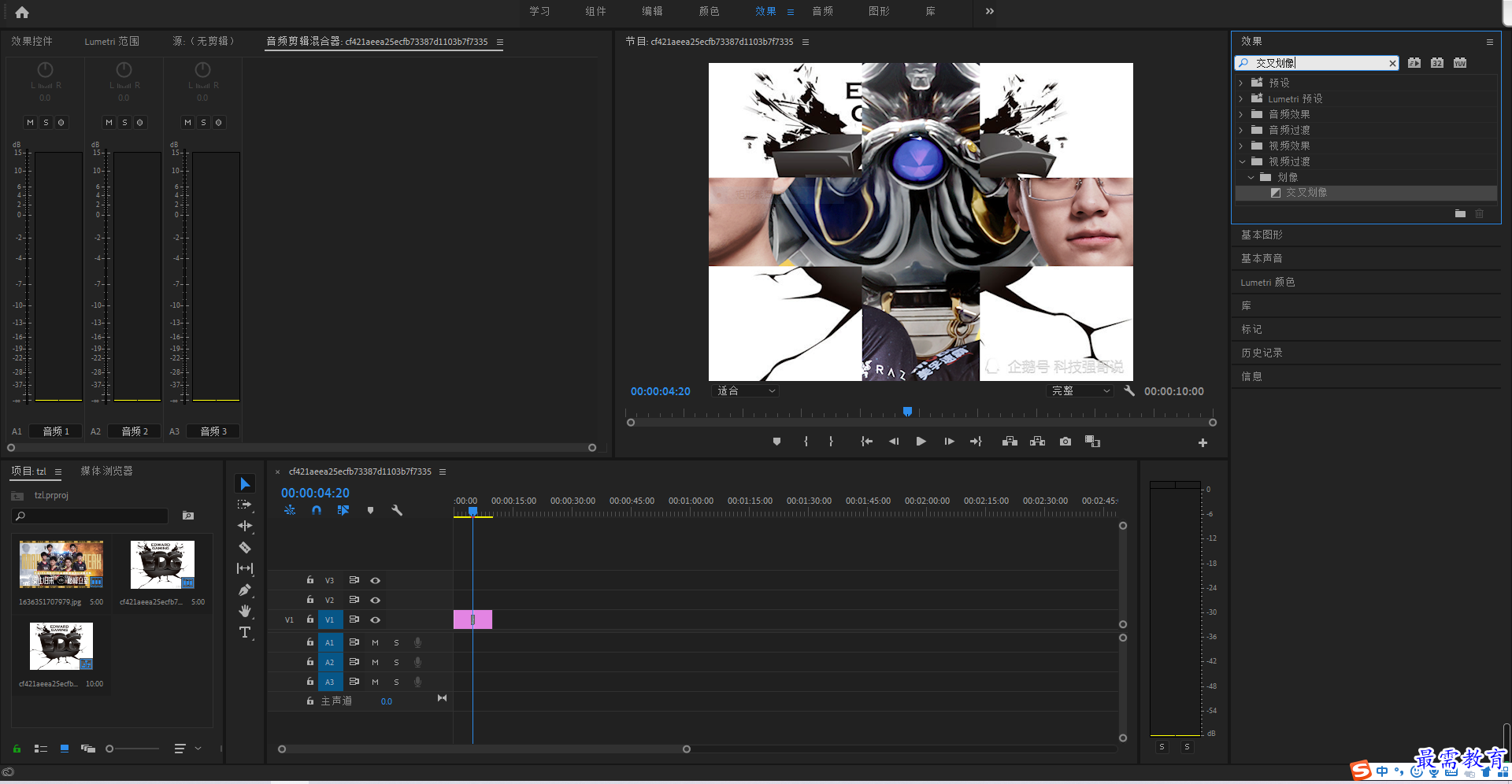Switch to 音频 workspace
1512x784 pixels.
822,11
